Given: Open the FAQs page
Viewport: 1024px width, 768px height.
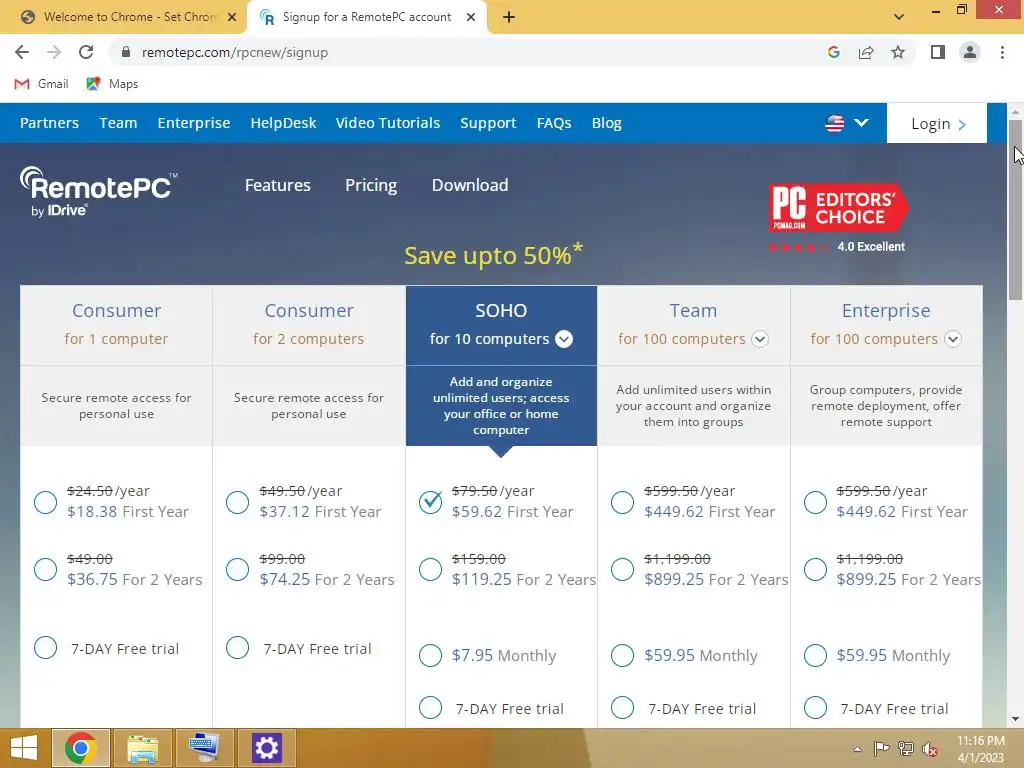Looking at the screenshot, I should (x=554, y=123).
